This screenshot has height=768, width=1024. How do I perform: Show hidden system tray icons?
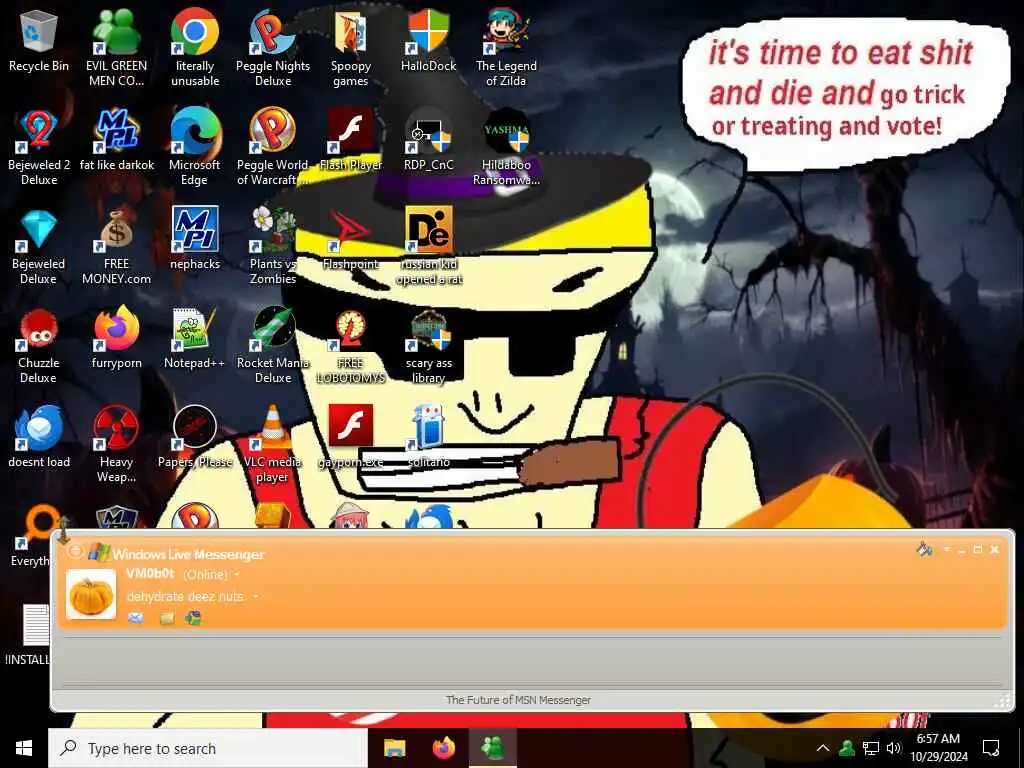point(823,748)
